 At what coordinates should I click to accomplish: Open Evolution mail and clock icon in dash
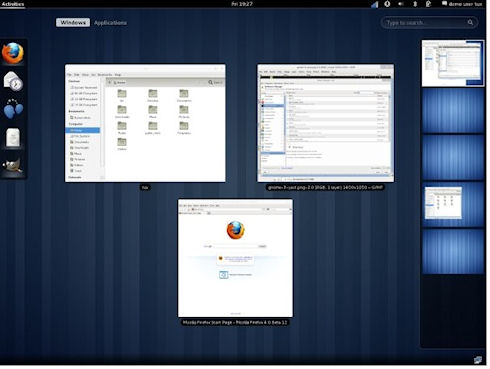tap(13, 81)
